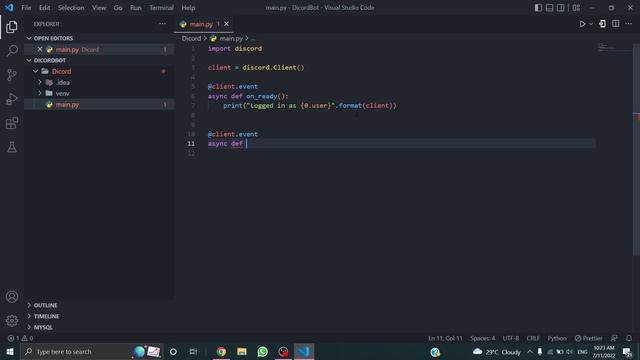Open the Explorer view in activity bar
The image size is (640, 360).
click(x=12, y=27)
